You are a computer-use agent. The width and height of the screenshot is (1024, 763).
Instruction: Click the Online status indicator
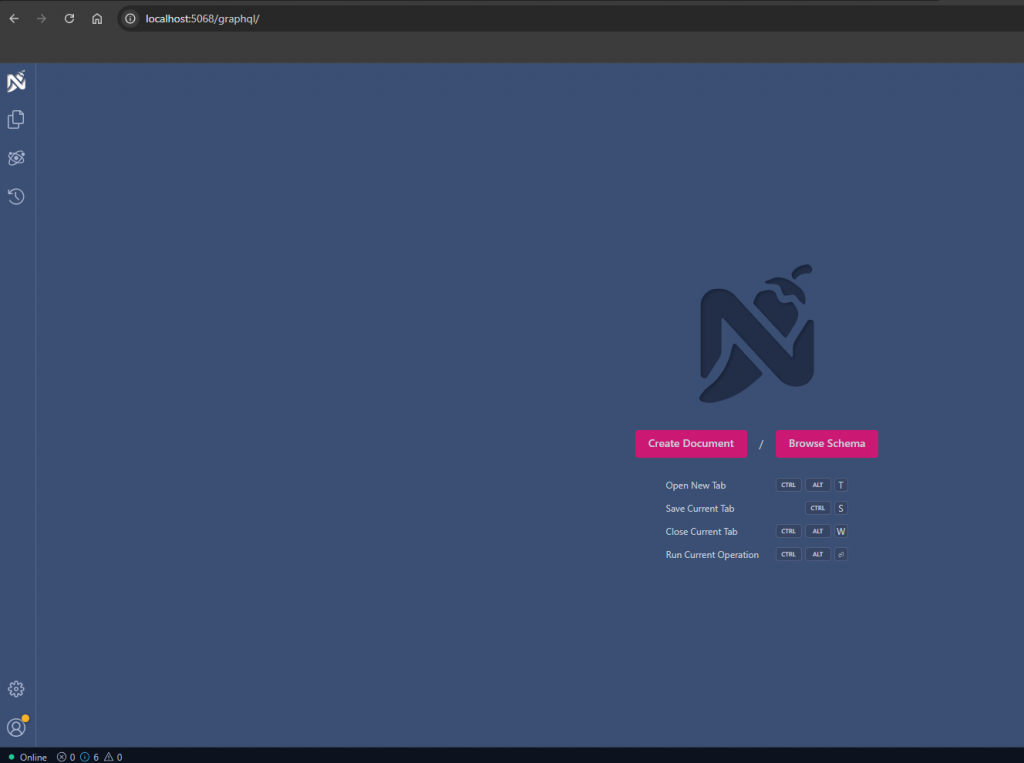tap(27, 757)
